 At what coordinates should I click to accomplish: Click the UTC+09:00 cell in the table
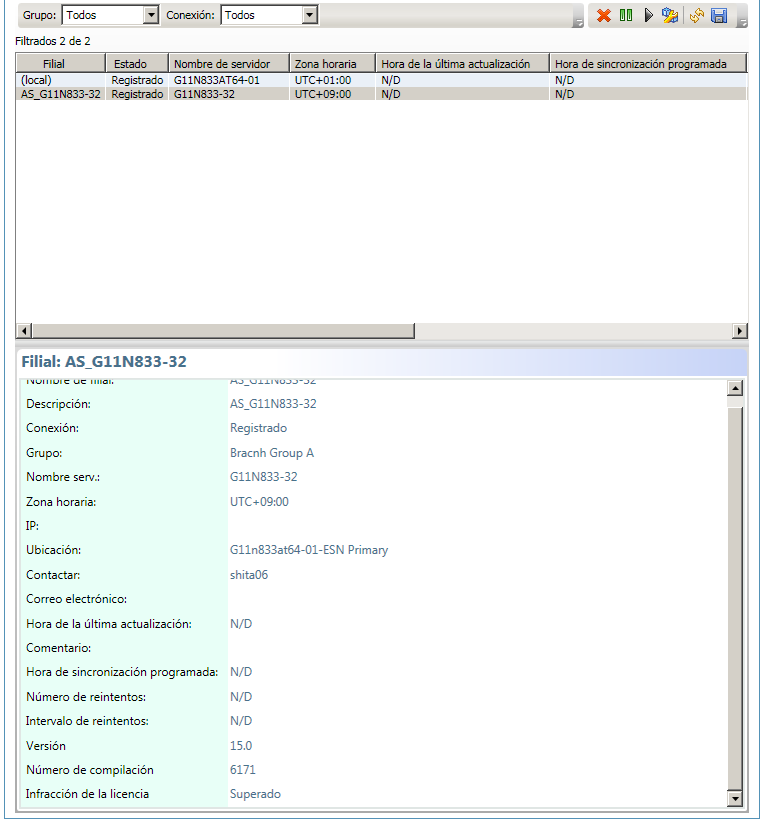click(x=323, y=94)
